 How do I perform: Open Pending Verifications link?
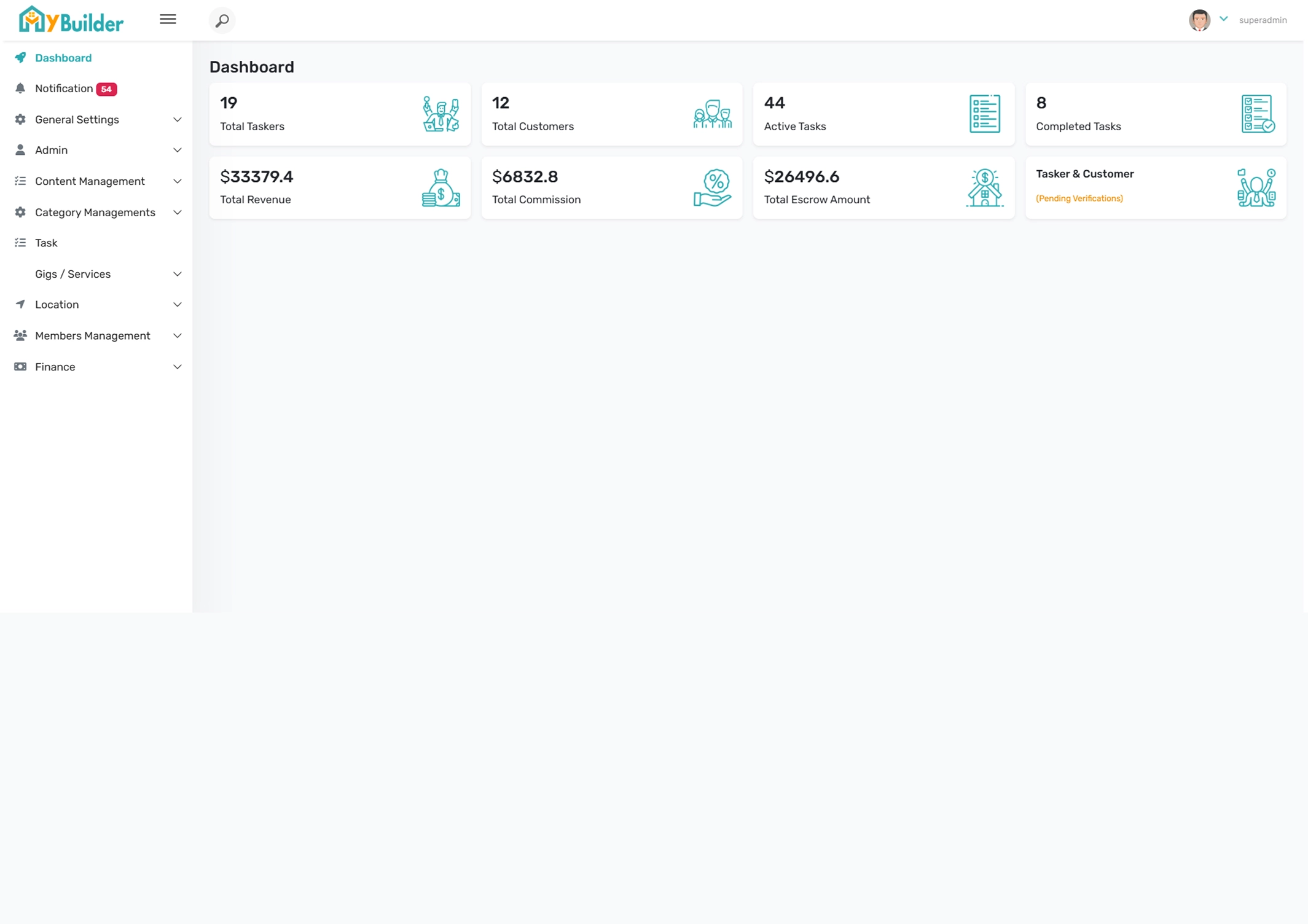pos(1079,198)
